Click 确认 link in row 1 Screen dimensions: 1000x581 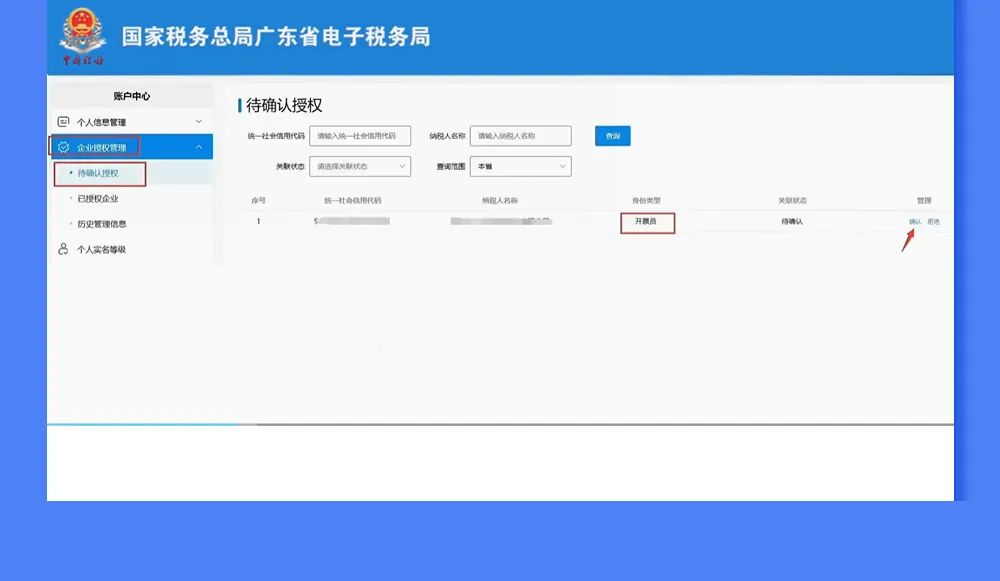(x=915, y=221)
